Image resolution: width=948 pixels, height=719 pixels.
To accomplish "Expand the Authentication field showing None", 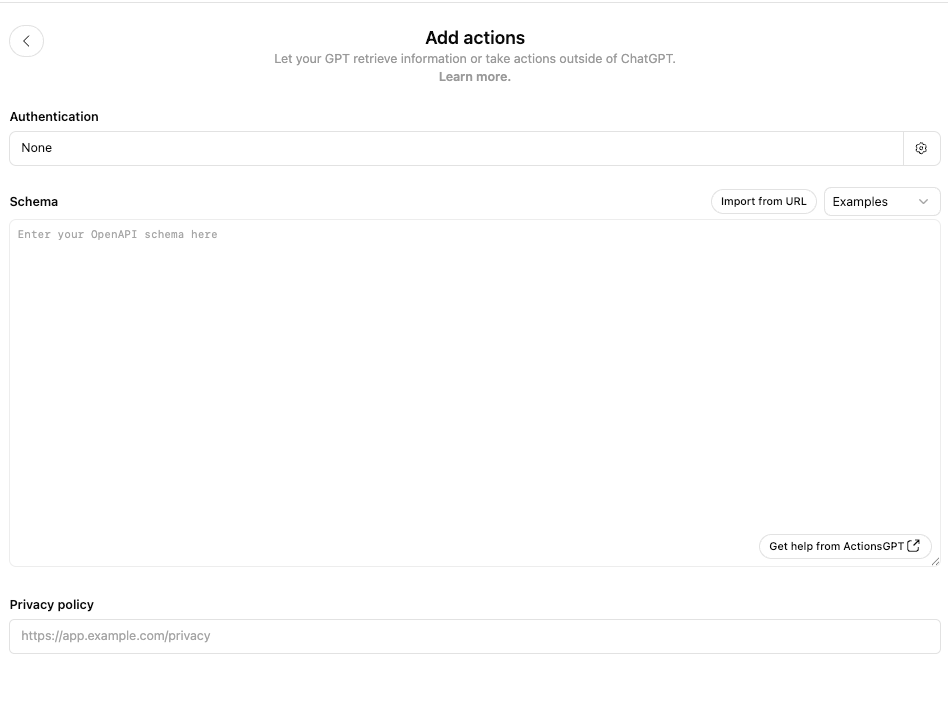I will click(x=455, y=147).
